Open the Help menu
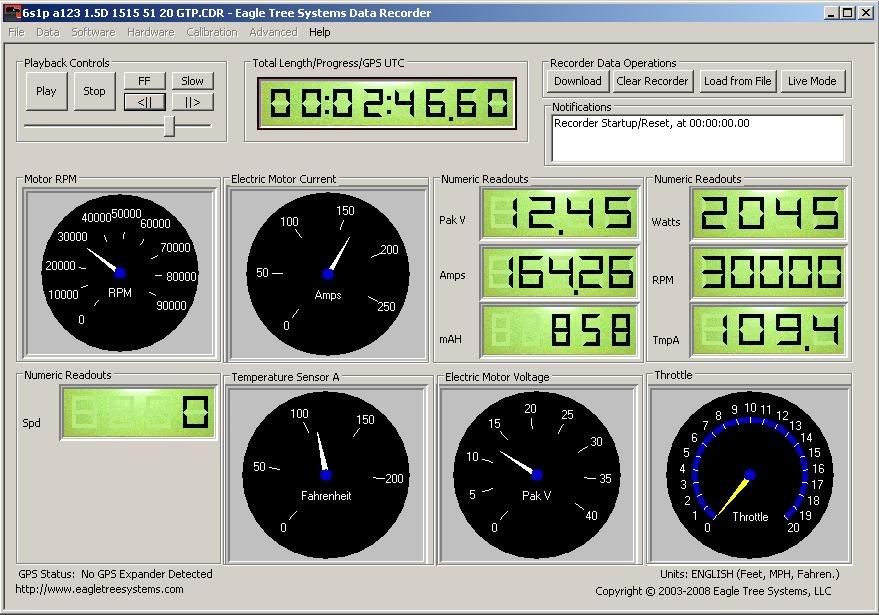Screen dimensions: 879x615 click(x=319, y=32)
